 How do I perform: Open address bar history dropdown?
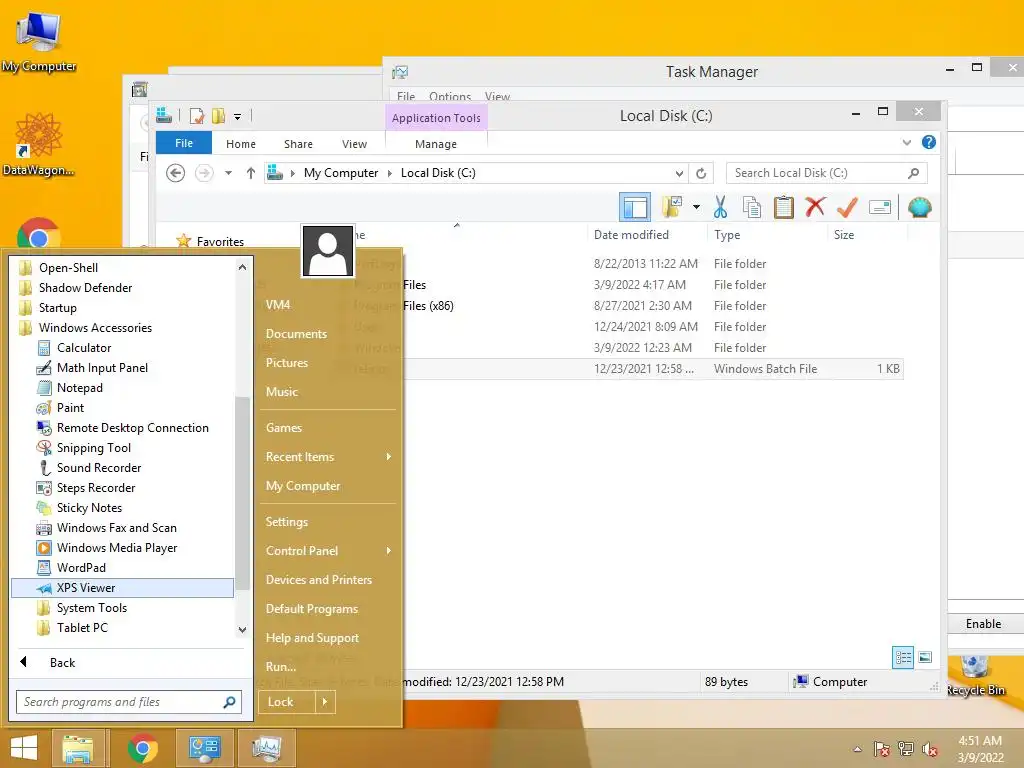point(679,173)
